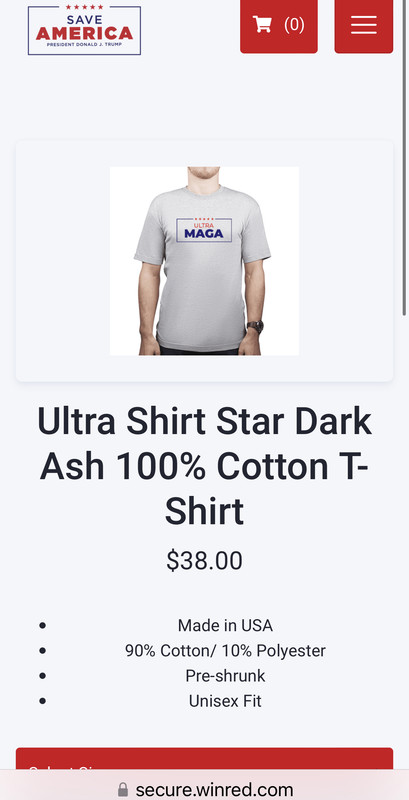
Task: Open the Ultra MAGA shirt product photo
Action: click(204, 261)
